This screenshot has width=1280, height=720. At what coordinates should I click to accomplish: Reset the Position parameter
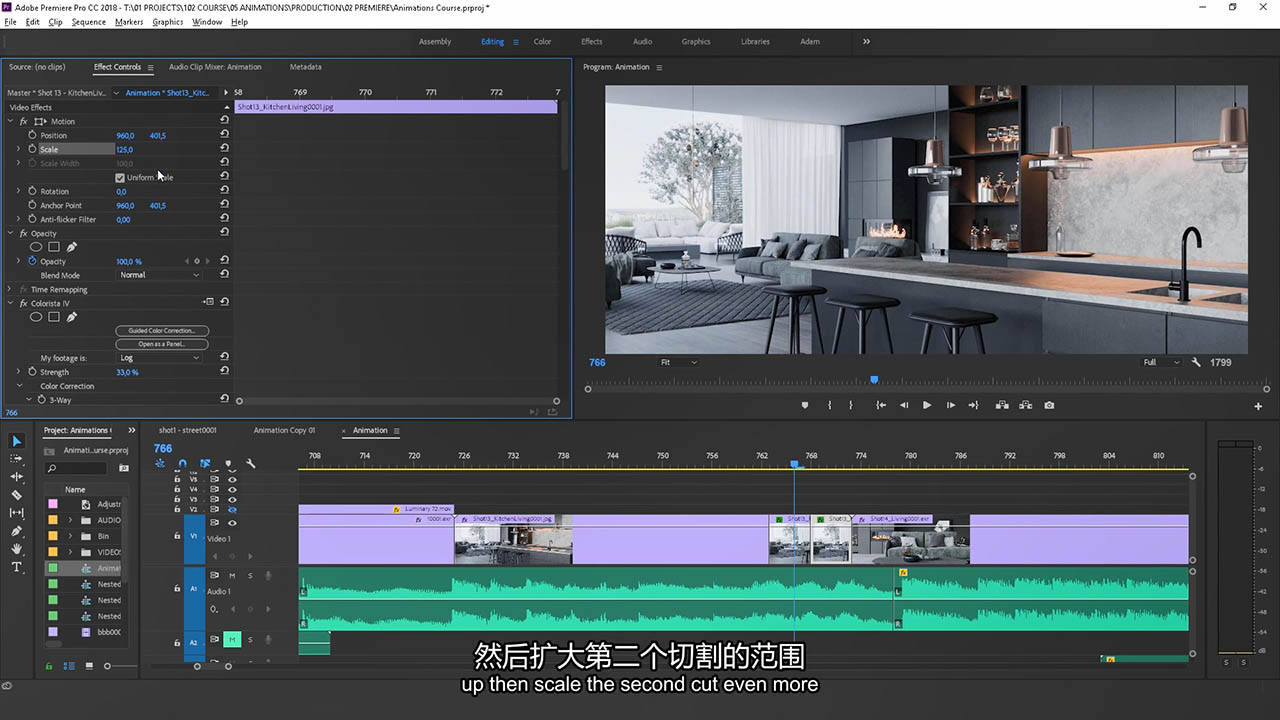point(224,135)
